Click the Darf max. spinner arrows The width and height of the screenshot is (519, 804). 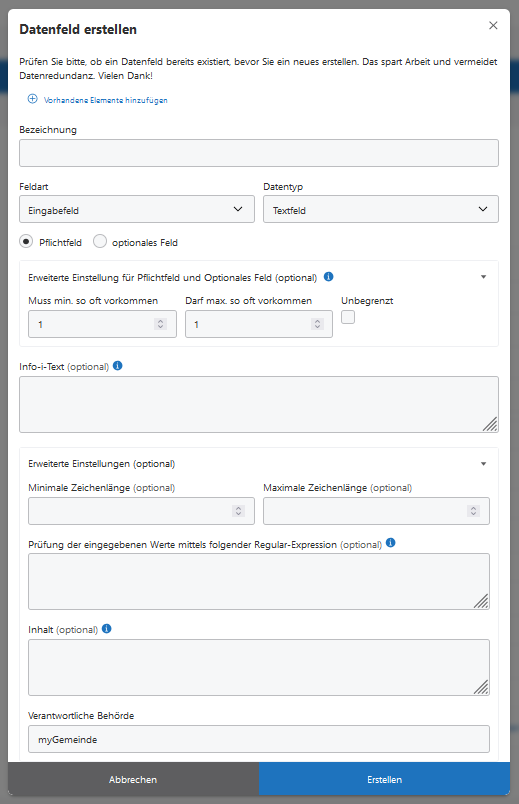point(317,324)
